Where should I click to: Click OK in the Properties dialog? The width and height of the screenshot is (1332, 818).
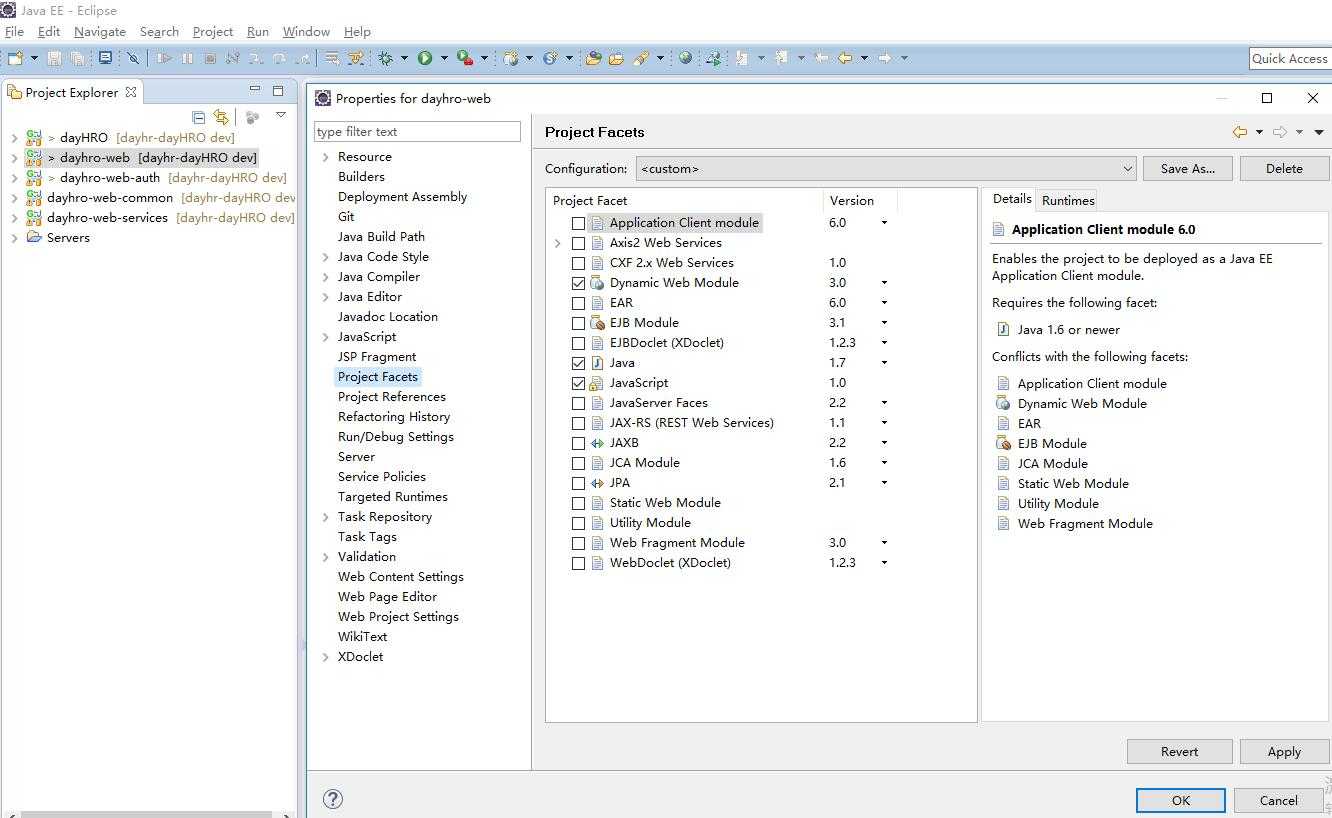coord(1181,800)
